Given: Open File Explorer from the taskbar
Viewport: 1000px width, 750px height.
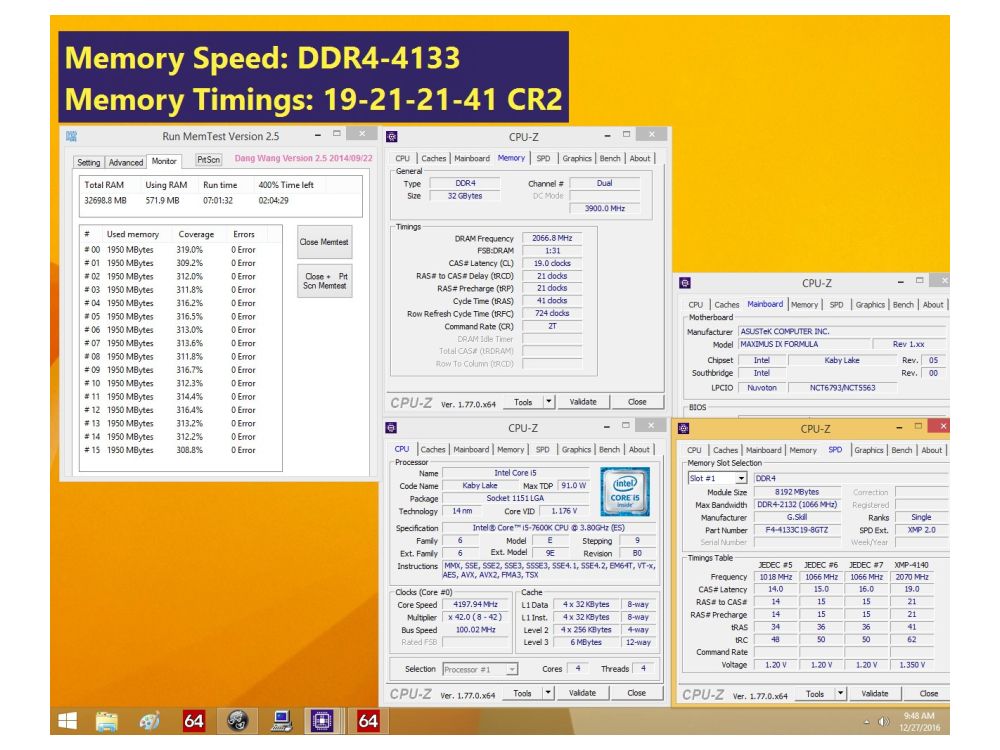Looking at the screenshot, I should coord(106,722).
